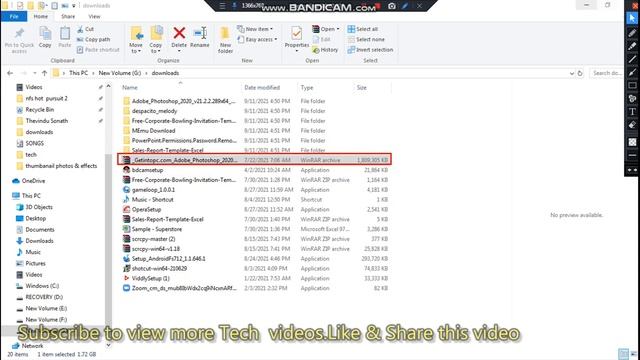Select 3D Objects under This PC
Viewport: 640px width, 360px height.
tap(39, 207)
